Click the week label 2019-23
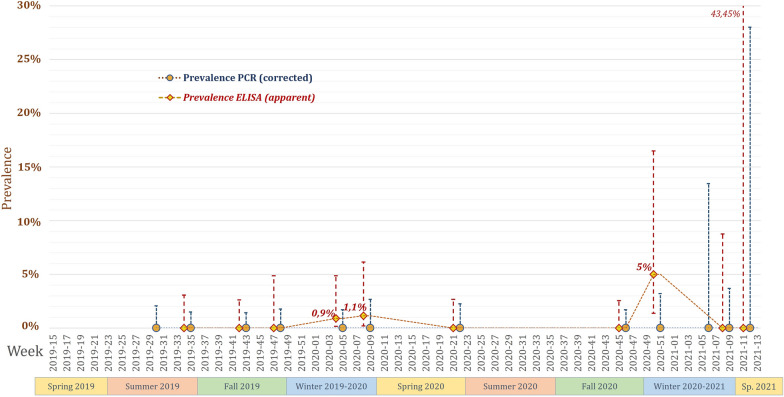Image resolution: width=784 pixels, height=397 pixels. click(x=108, y=354)
